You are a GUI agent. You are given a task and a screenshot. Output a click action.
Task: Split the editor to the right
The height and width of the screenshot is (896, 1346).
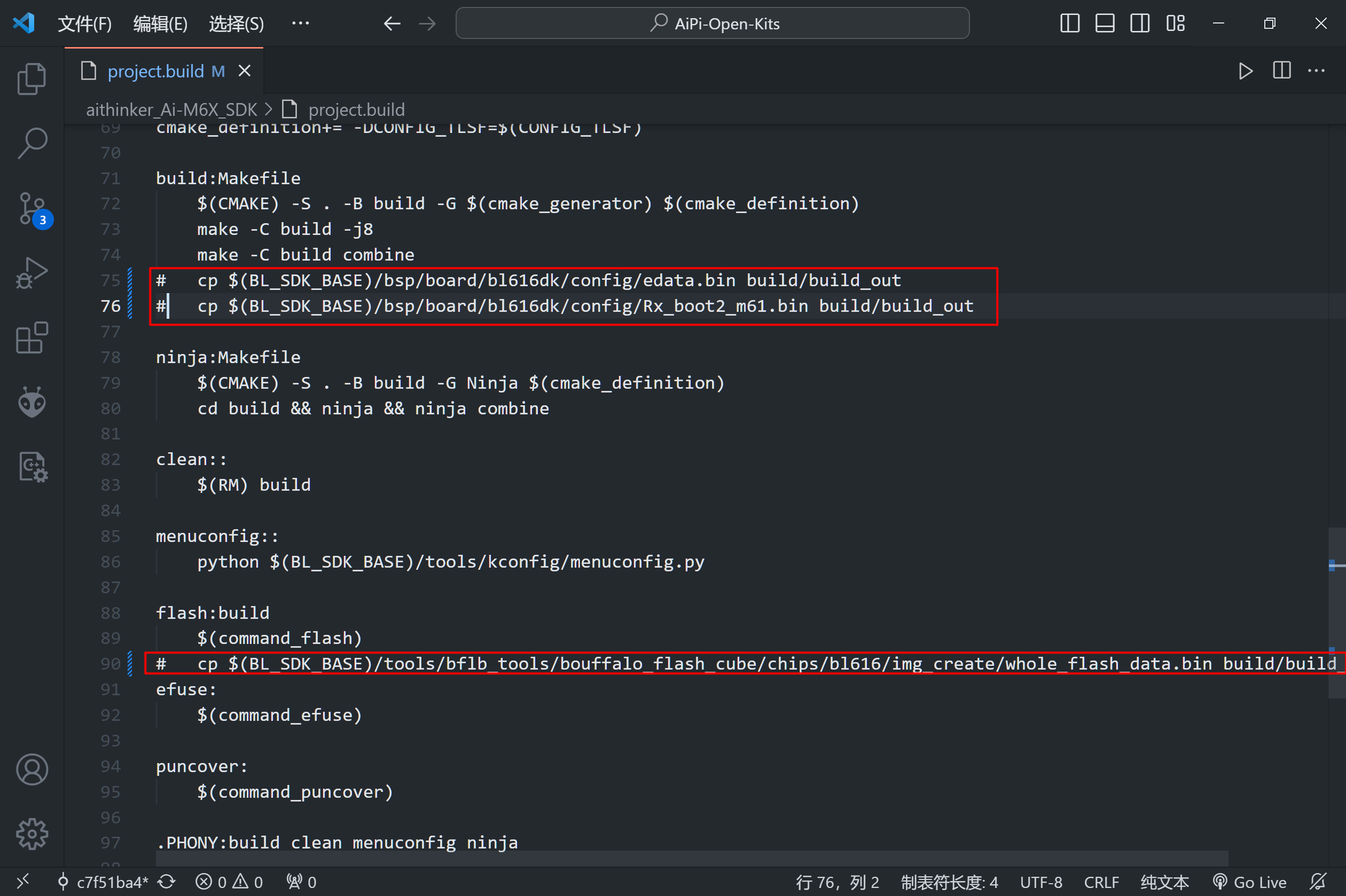tap(1281, 71)
